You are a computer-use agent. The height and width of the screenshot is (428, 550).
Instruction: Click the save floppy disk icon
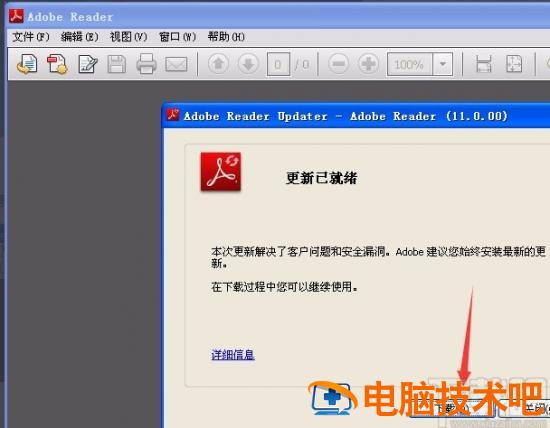tap(117, 64)
